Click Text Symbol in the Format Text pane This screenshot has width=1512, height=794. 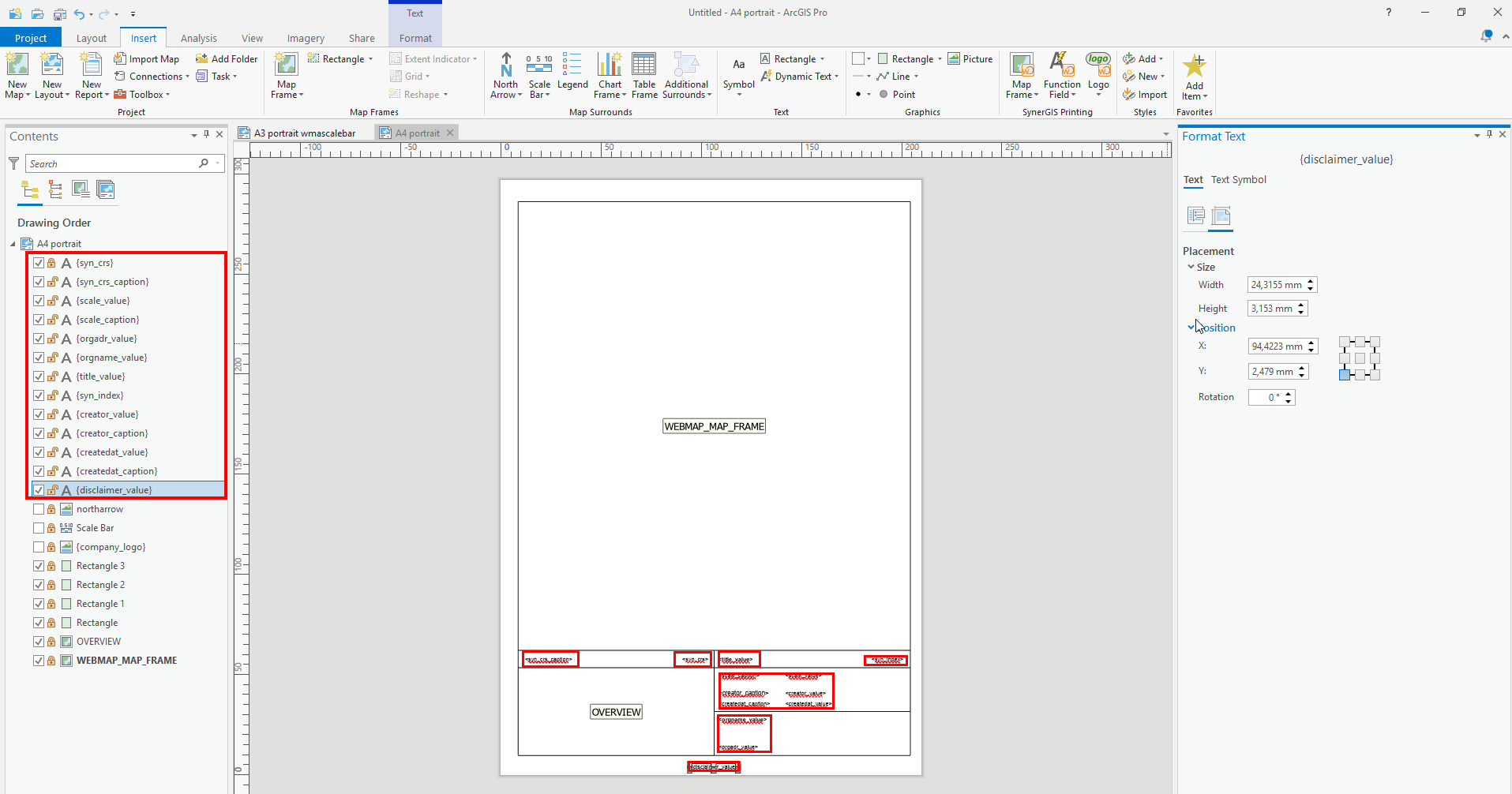tap(1238, 180)
